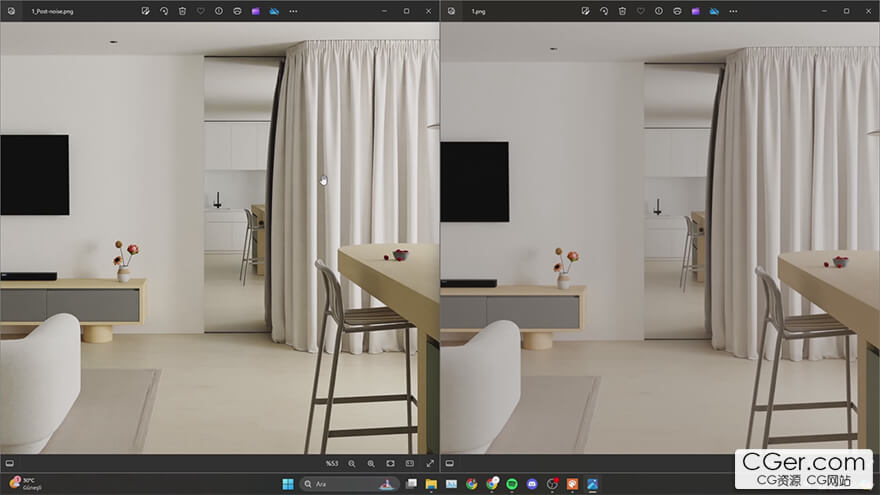Viewport: 880px width, 495px height.
Task: Click the taskbar search box
Action: tap(350, 484)
